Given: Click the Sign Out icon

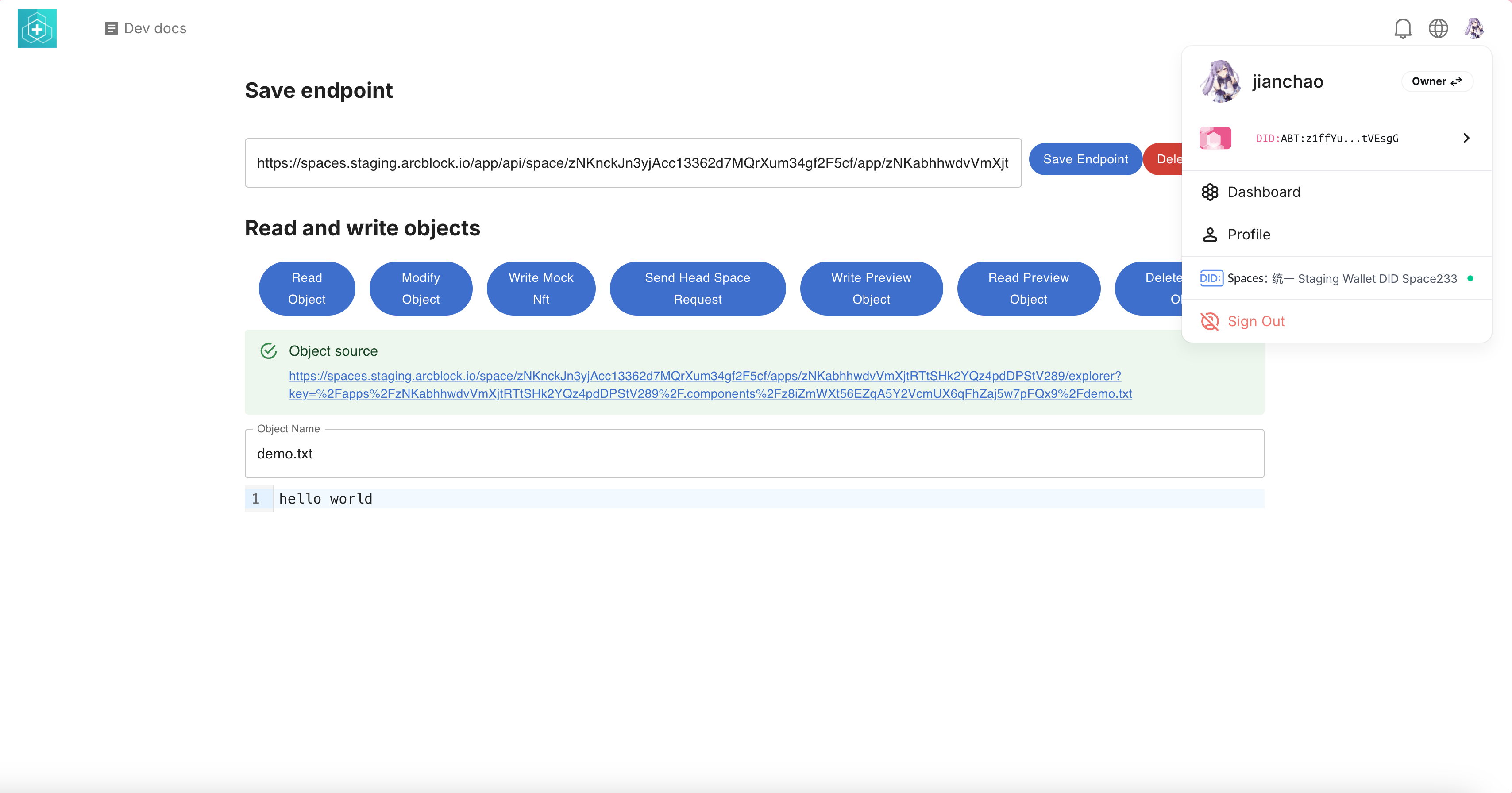Looking at the screenshot, I should (x=1210, y=321).
